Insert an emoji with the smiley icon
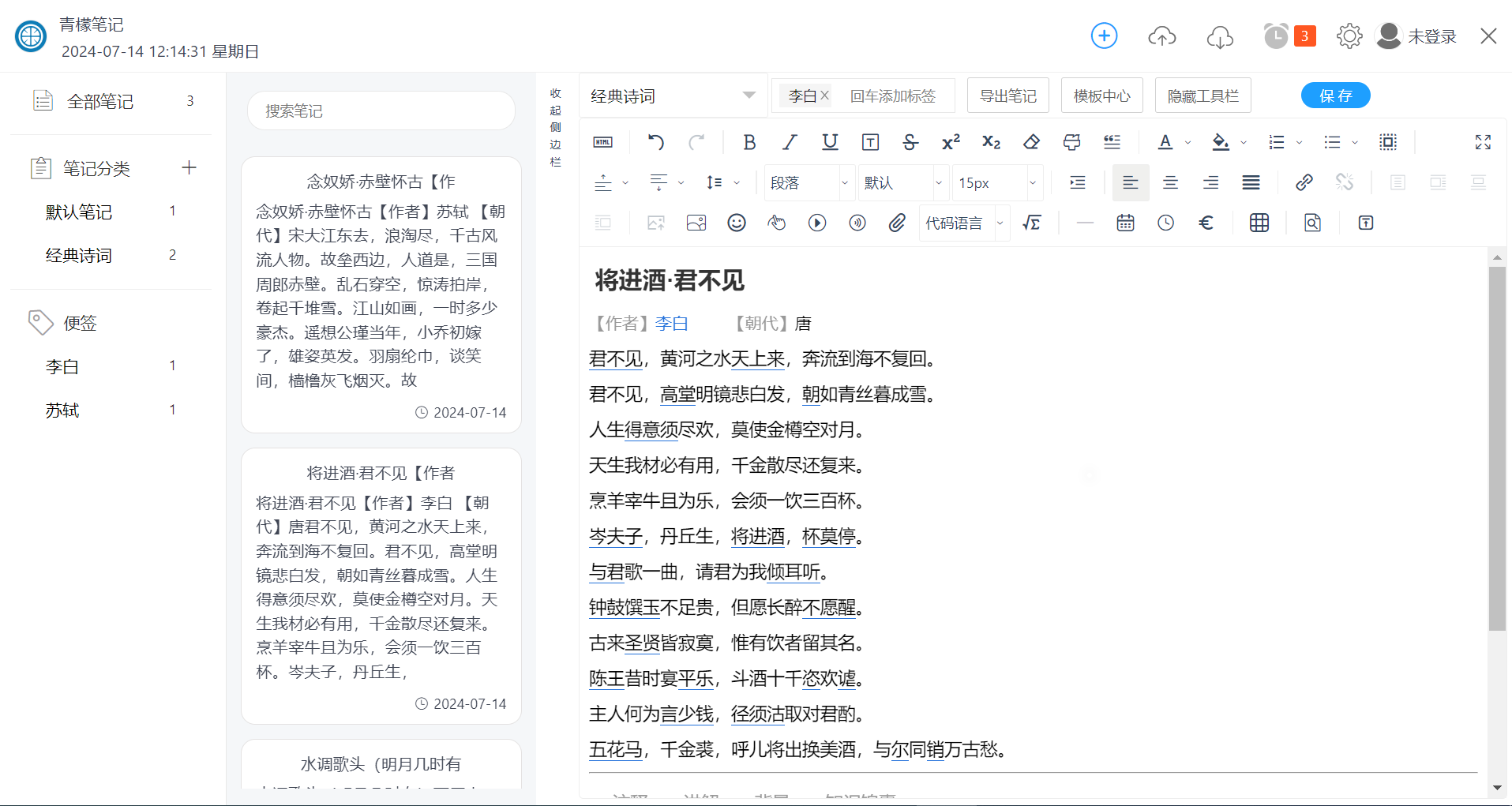 pos(736,223)
